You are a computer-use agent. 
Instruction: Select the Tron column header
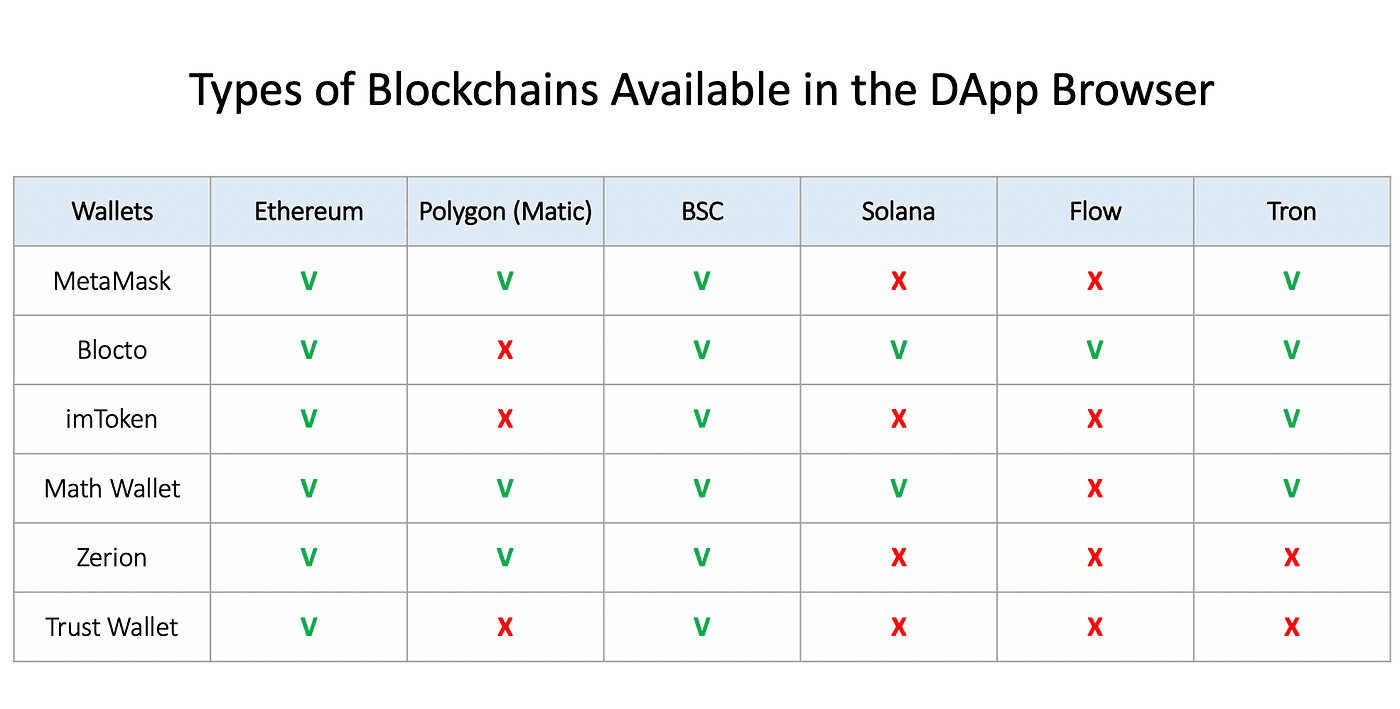(1291, 211)
